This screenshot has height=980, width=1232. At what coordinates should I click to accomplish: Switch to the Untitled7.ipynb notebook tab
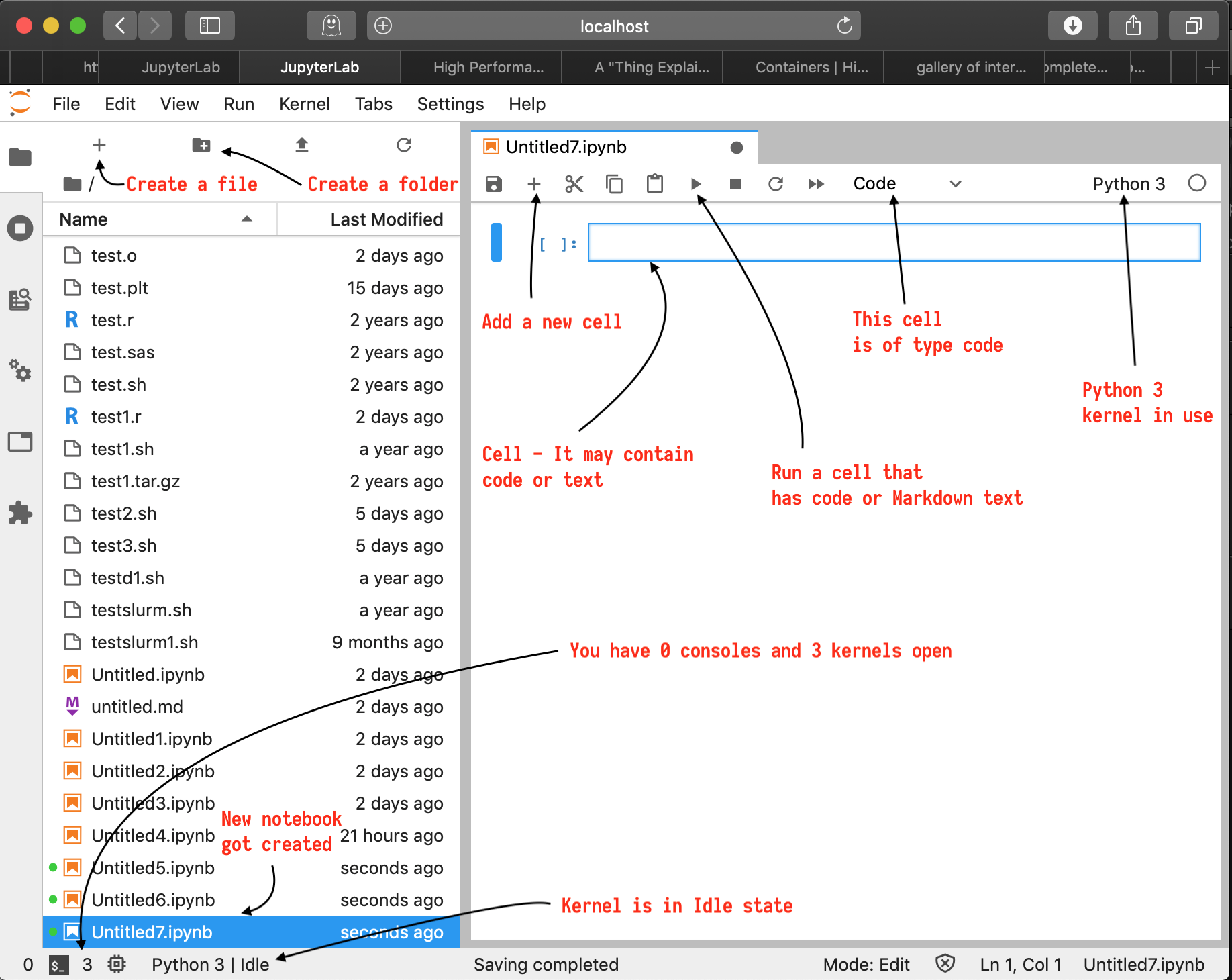[x=566, y=147]
